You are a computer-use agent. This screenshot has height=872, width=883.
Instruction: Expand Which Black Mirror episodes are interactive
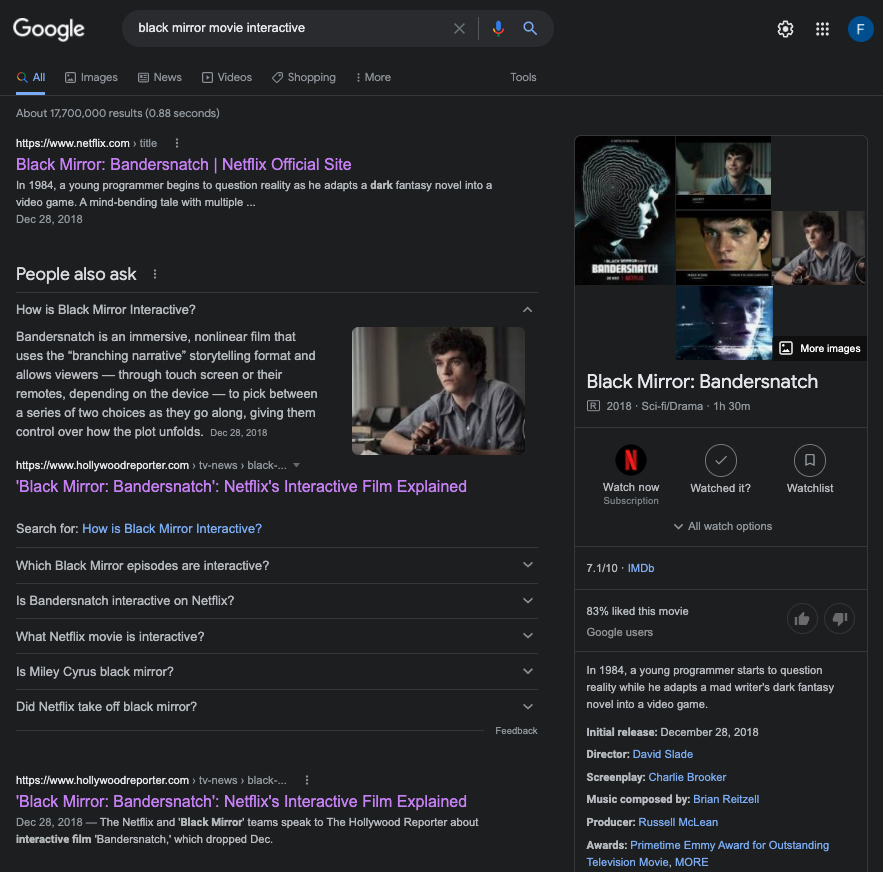coord(277,566)
